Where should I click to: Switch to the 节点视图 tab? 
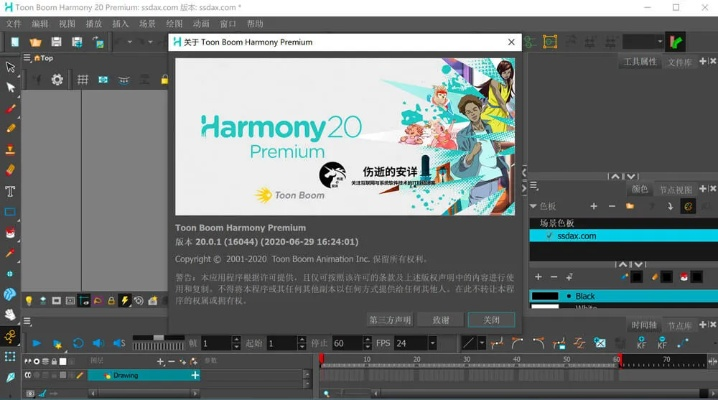[x=675, y=189]
